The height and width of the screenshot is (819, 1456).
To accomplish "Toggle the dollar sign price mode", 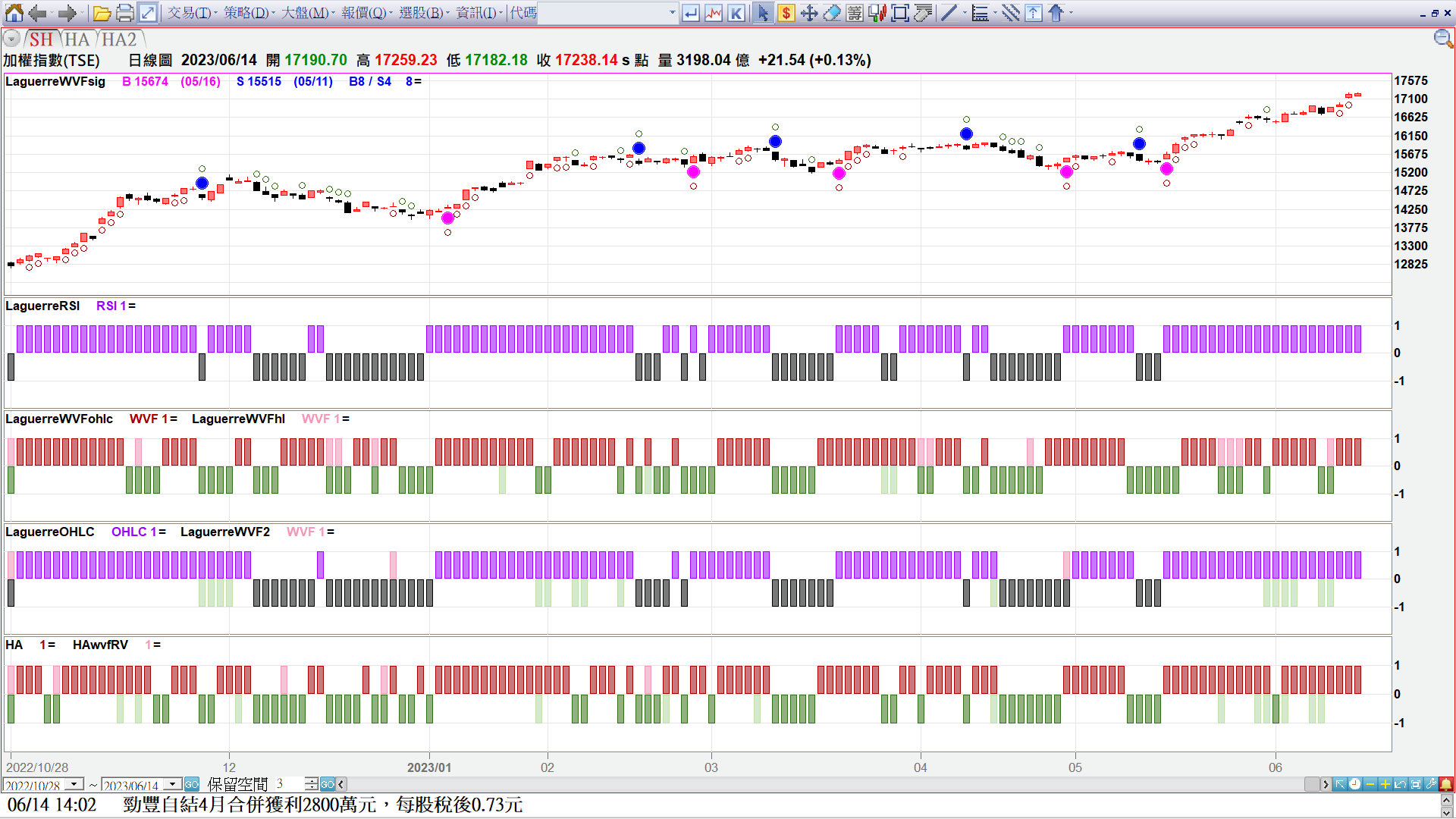I will tap(786, 13).
